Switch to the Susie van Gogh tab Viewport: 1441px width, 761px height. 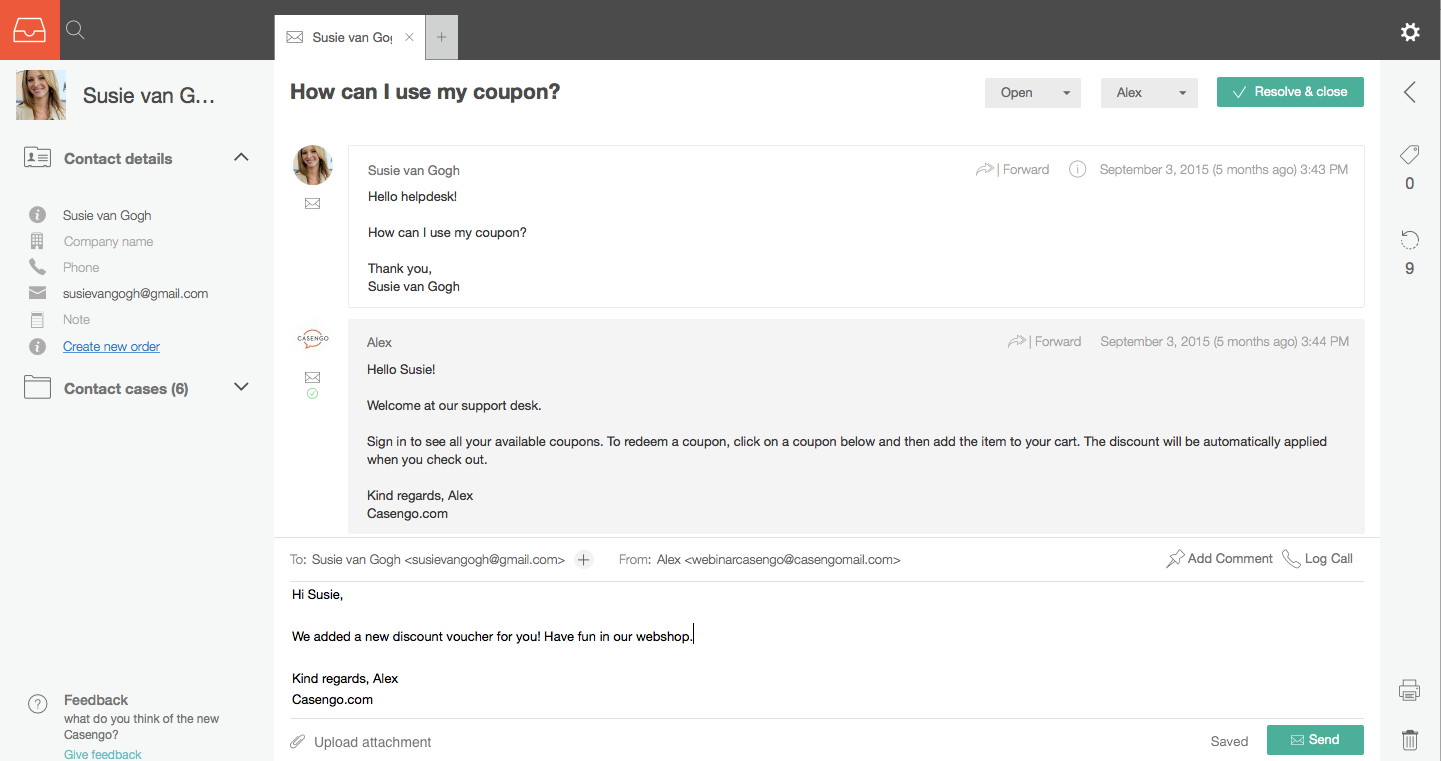(350, 38)
